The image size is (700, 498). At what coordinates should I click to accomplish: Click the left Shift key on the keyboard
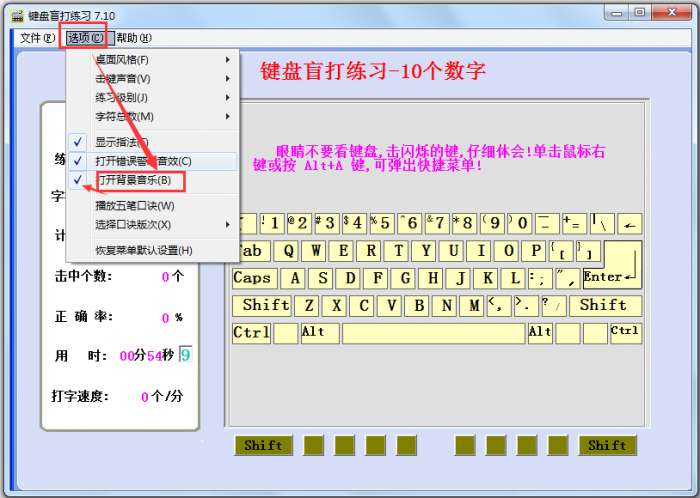(x=262, y=306)
